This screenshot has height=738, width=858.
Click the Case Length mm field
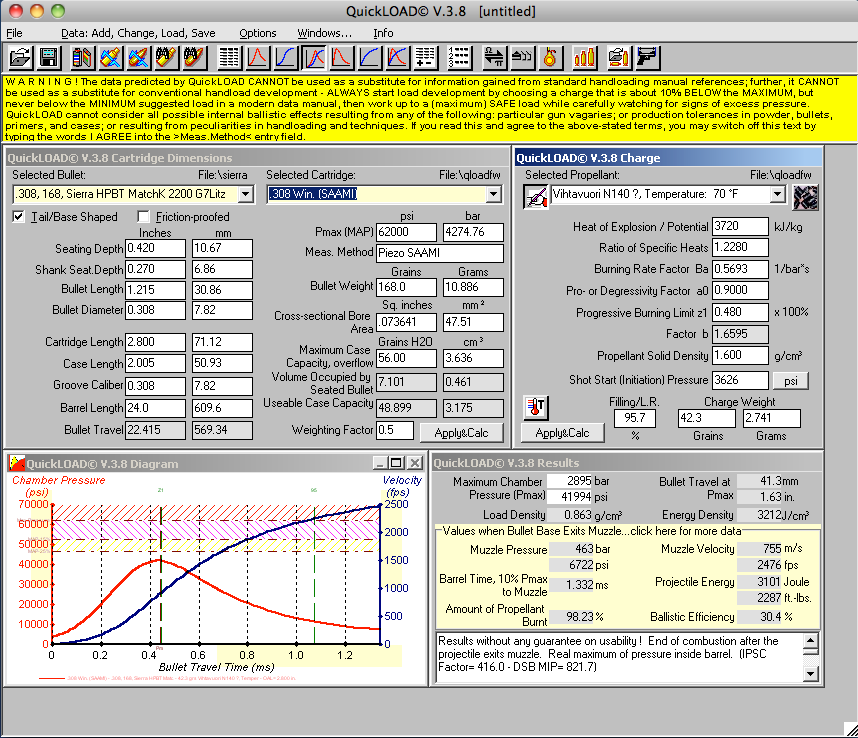click(222, 363)
